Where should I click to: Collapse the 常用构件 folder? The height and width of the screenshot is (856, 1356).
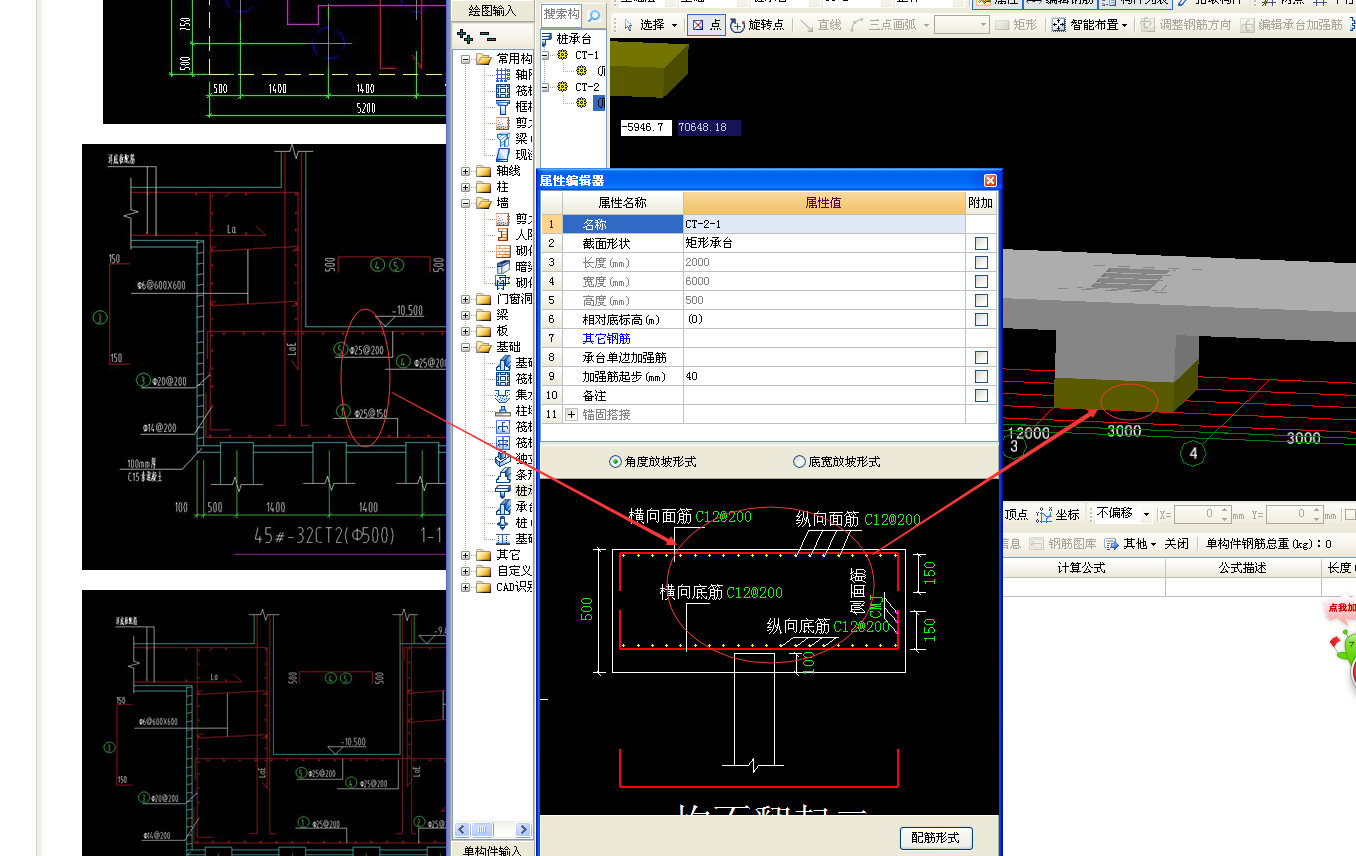(465, 59)
